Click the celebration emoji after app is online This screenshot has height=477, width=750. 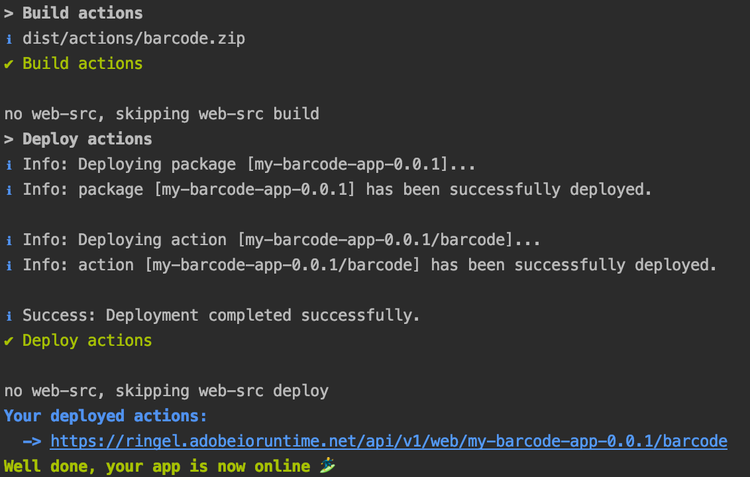pyautogui.click(x=327, y=466)
